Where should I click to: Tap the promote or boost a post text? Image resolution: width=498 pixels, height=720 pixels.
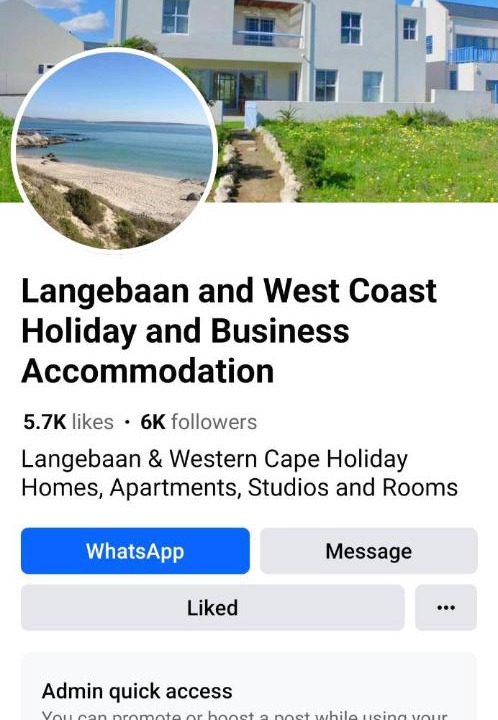[x=244, y=714]
